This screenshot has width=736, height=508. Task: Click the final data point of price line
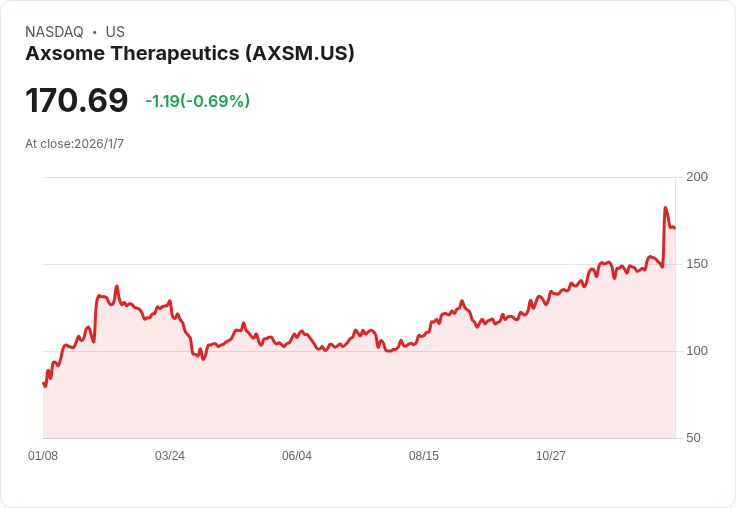pyautogui.click(x=675, y=228)
